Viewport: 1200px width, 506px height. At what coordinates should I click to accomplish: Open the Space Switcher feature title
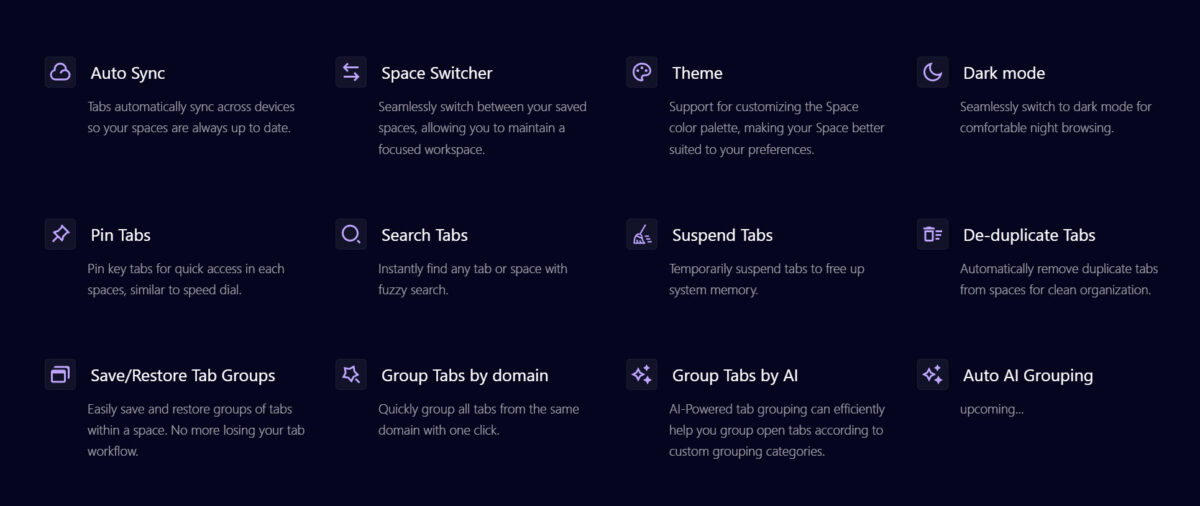point(436,73)
